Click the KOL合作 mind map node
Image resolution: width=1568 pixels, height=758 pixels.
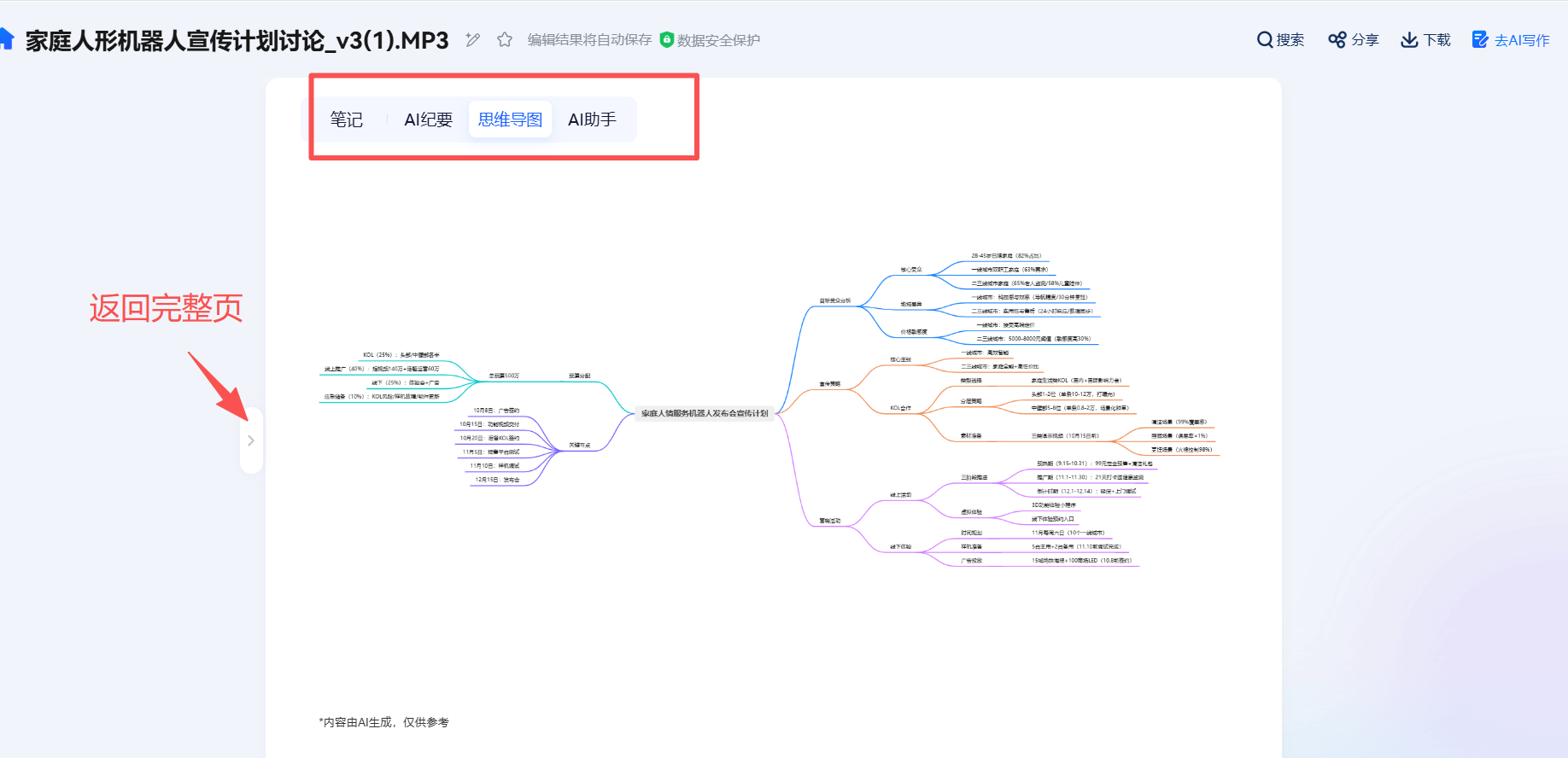pyautogui.click(x=900, y=408)
